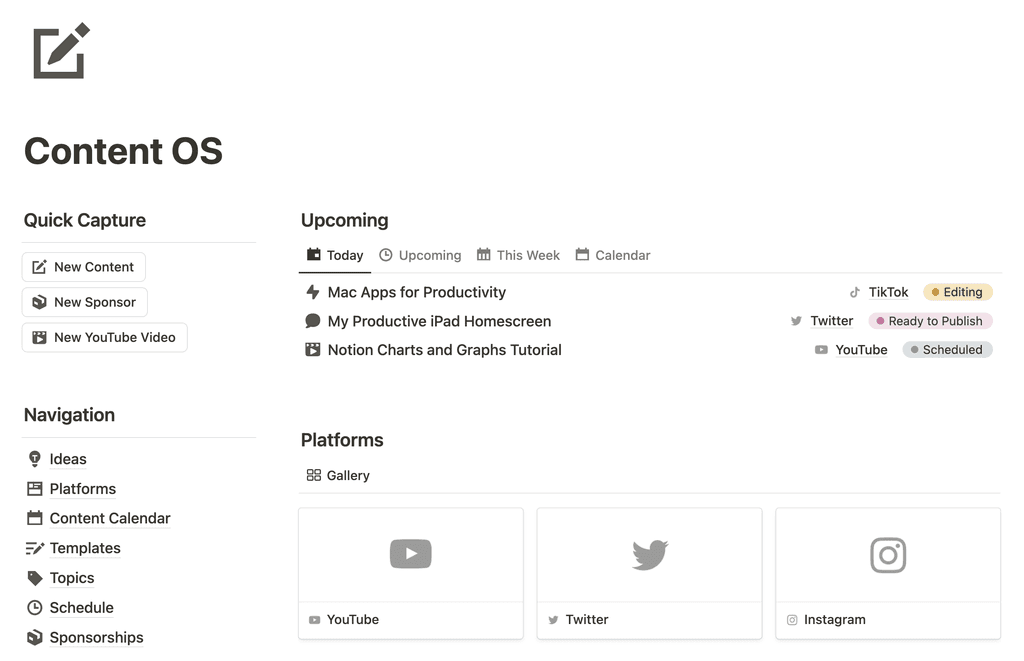Click the lightning bolt beside Mac Apps for Productivity

pyautogui.click(x=312, y=292)
